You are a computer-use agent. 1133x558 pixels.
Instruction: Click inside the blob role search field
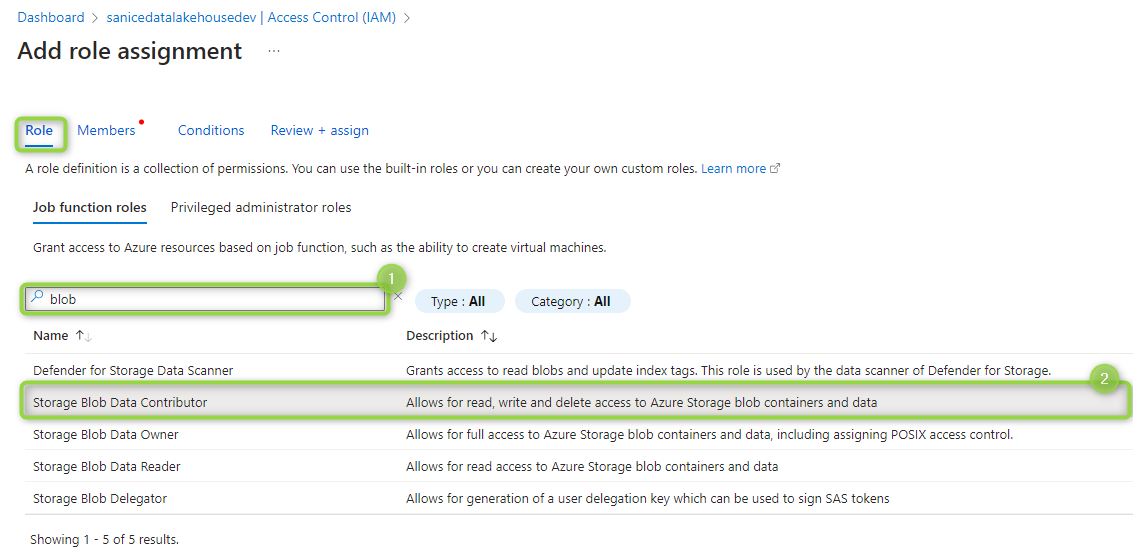[205, 299]
